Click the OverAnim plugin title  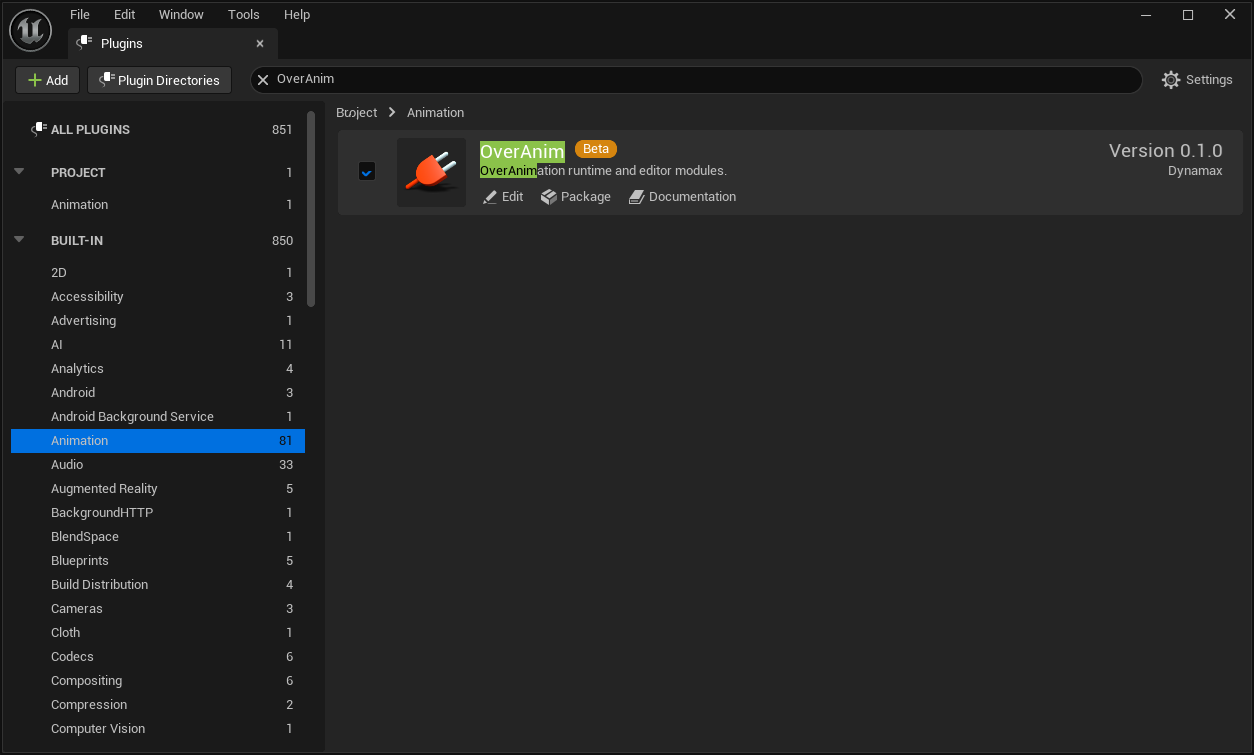click(522, 151)
